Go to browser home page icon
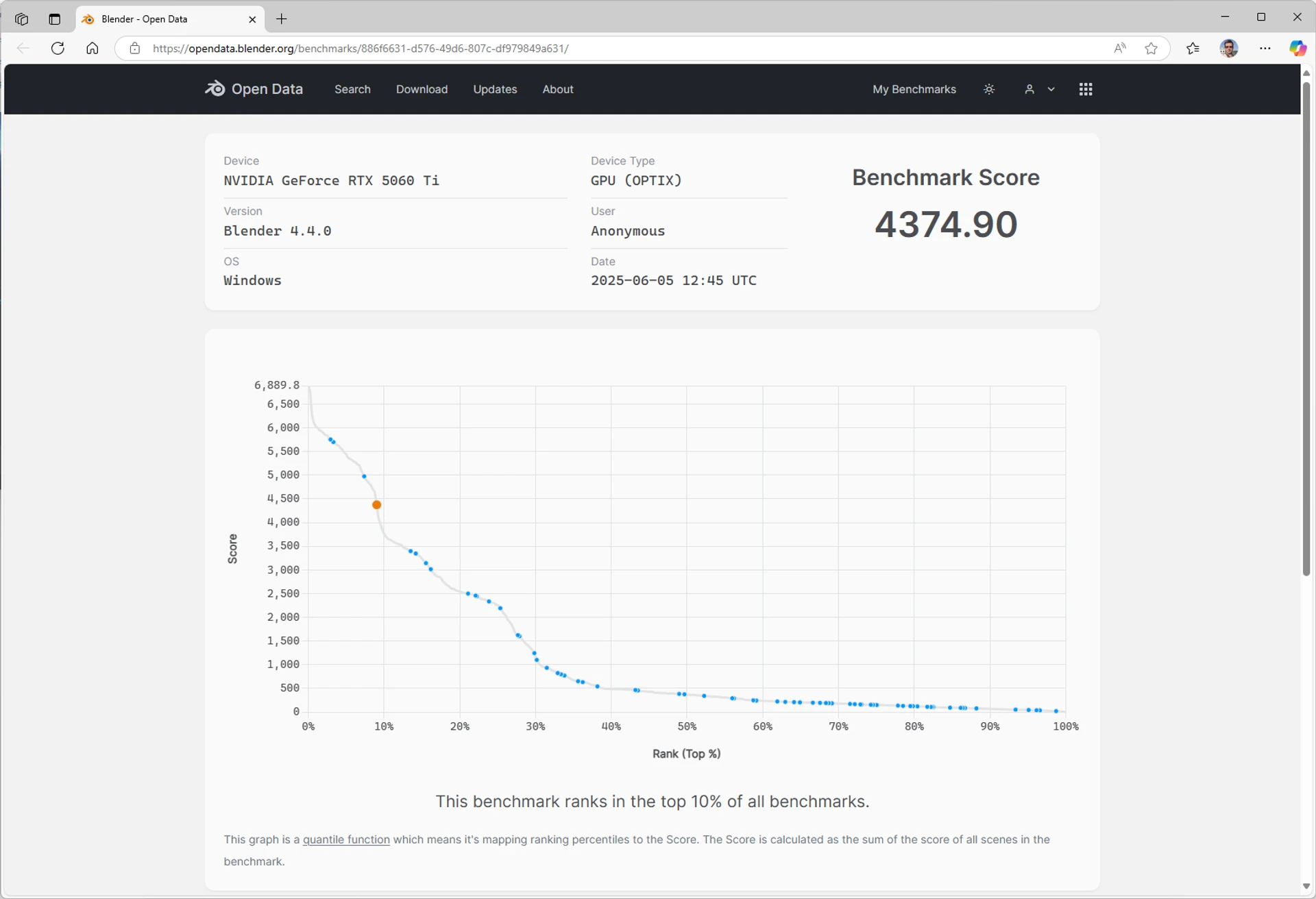This screenshot has height=899, width=1316. click(x=92, y=48)
